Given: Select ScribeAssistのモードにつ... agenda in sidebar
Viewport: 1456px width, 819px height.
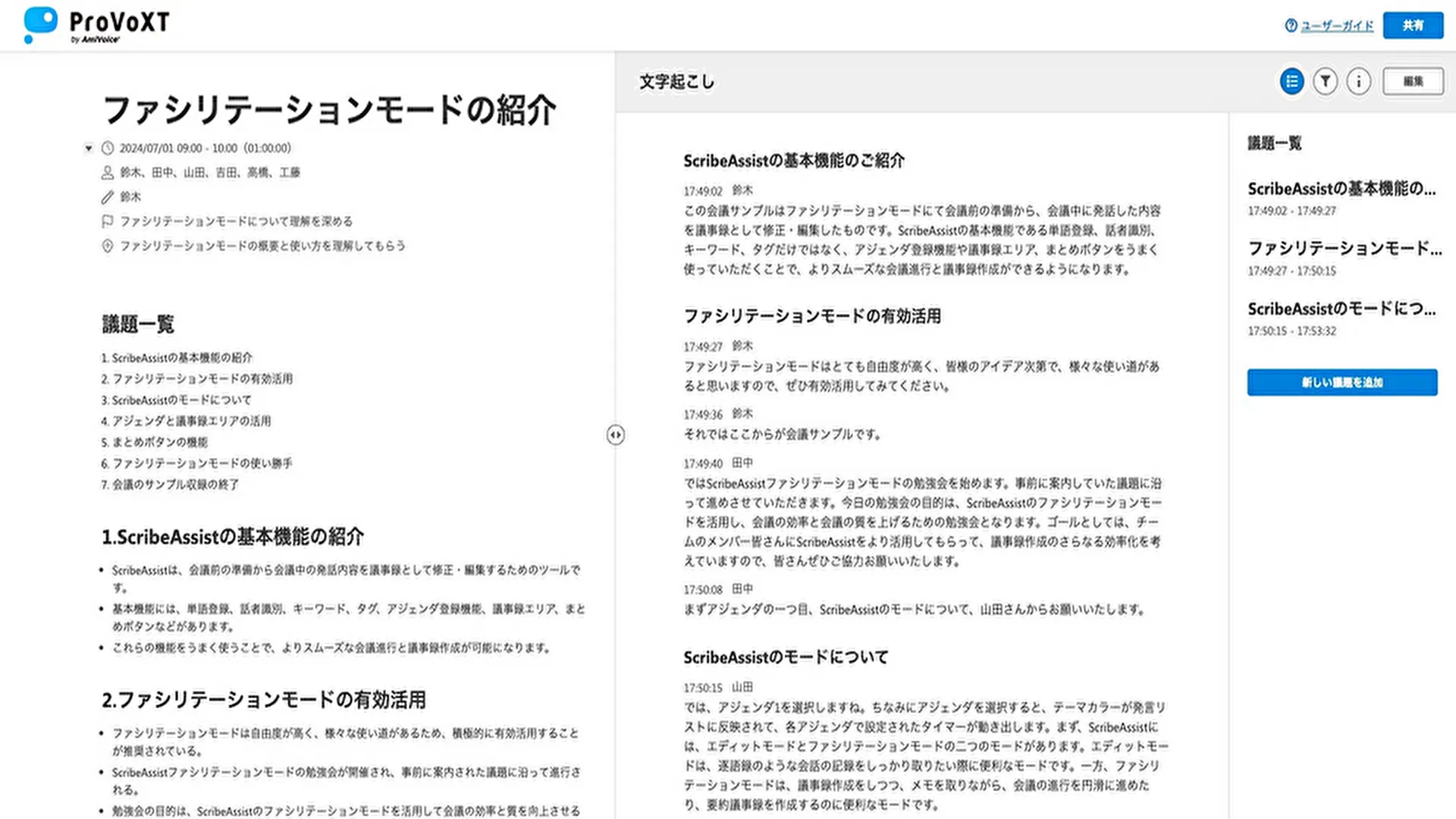Looking at the screenshot, I should tap(1341, 309).
